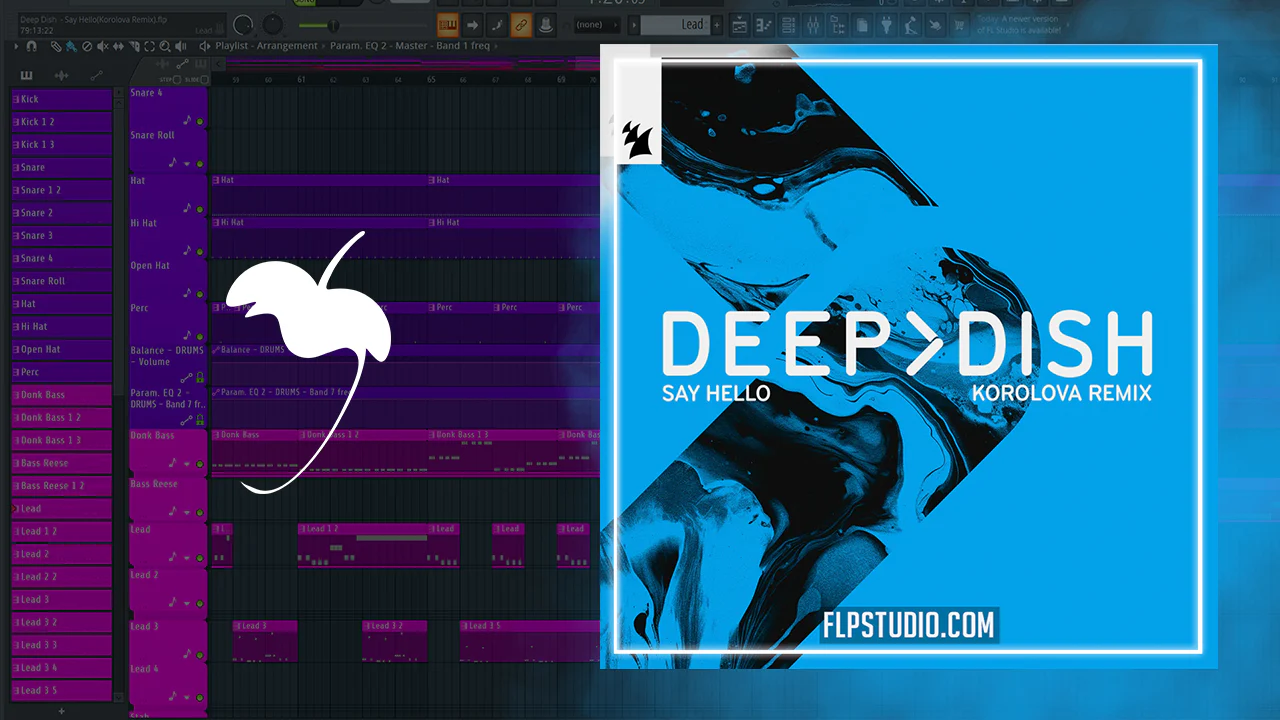Screen dimensions: 1280x720
Task: Click bar 65 on the timeline ruler
Action: point(431,79)
